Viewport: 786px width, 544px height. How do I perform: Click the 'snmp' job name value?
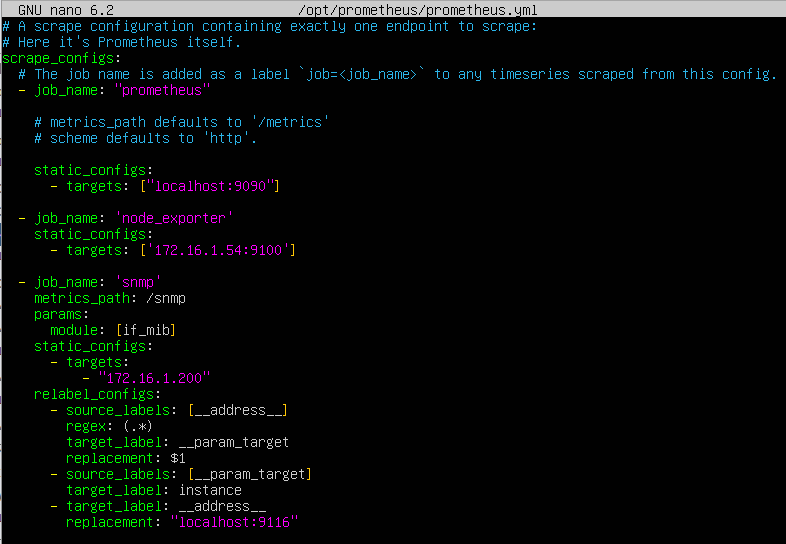[138, 282]
